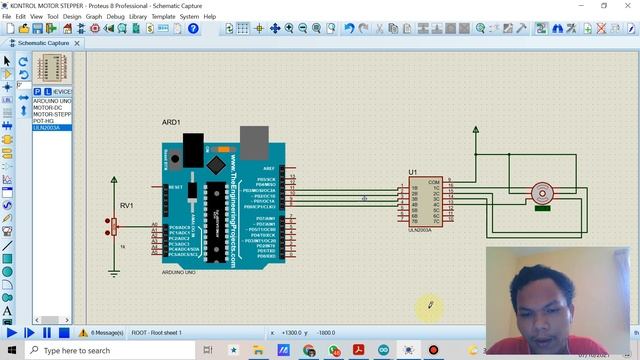This screenshot has width=640, height=360.
Task: Select ARDUINO UNO in devices list
Action: (x=52, y=101)
